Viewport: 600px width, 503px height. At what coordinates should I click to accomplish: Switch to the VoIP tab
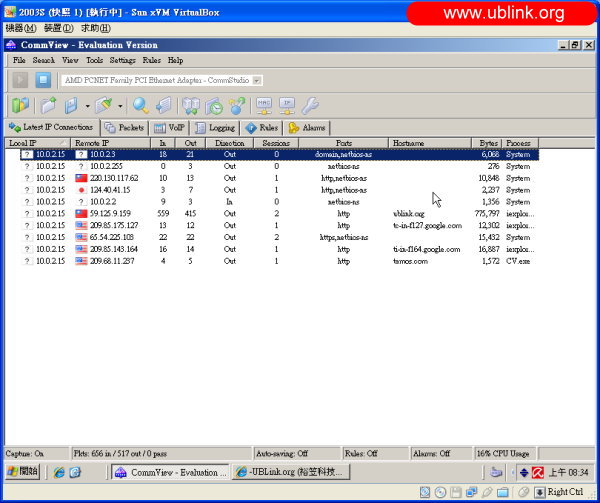(x=170, y=128)
